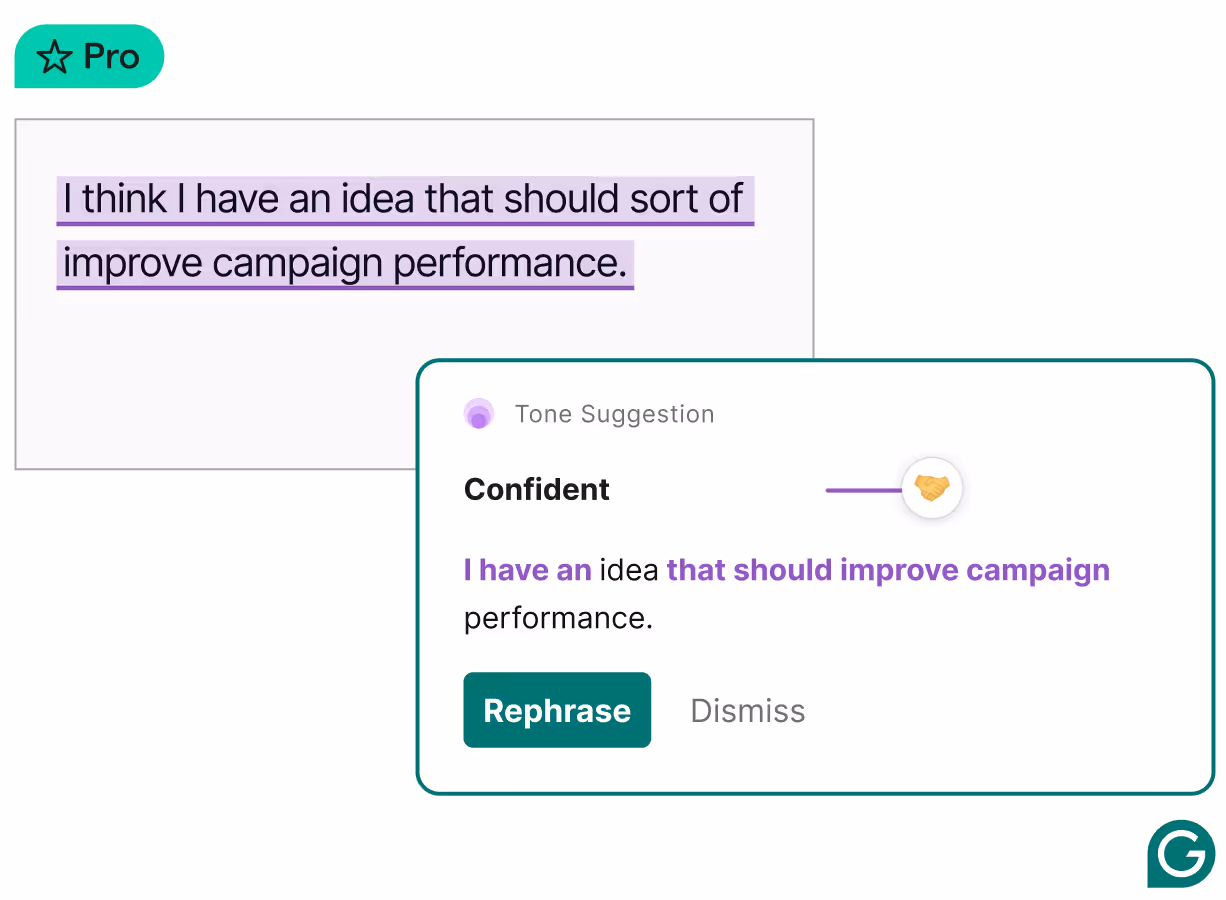
Task: Click the word 'idea' in the suggestion
Action: click(x=629, y=570)
